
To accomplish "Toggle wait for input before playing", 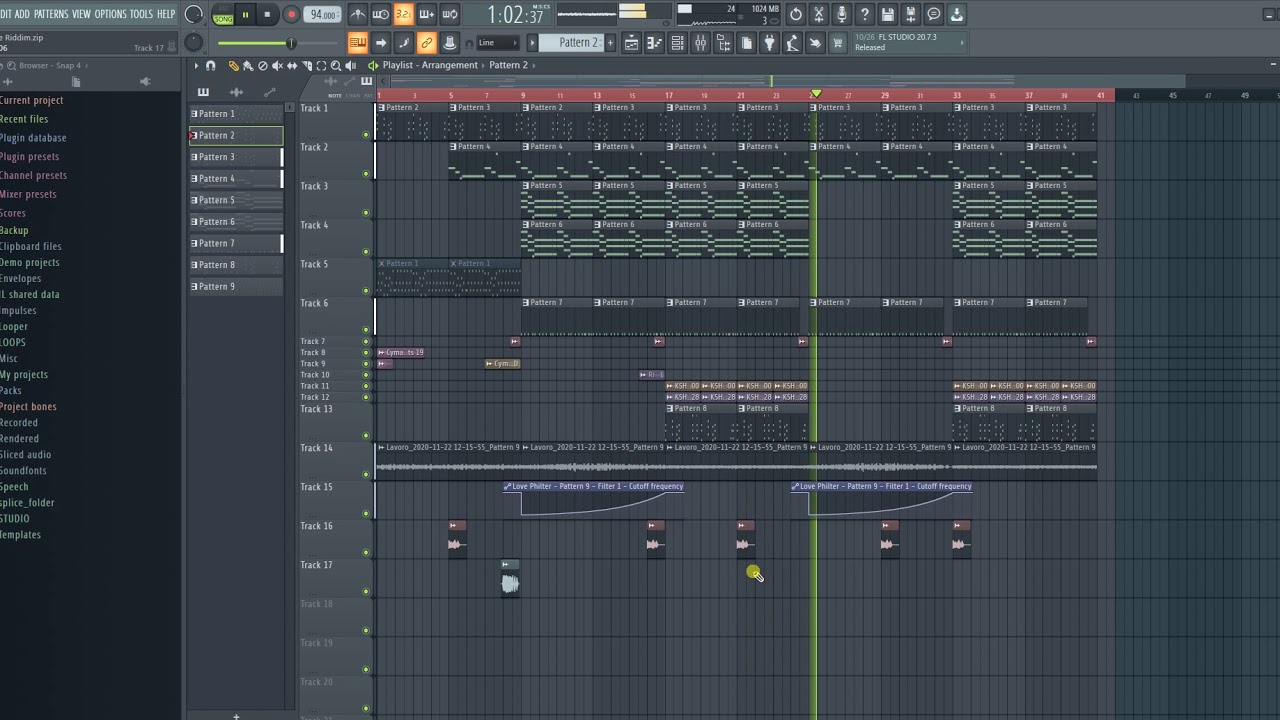I will [x=381, y=14].
